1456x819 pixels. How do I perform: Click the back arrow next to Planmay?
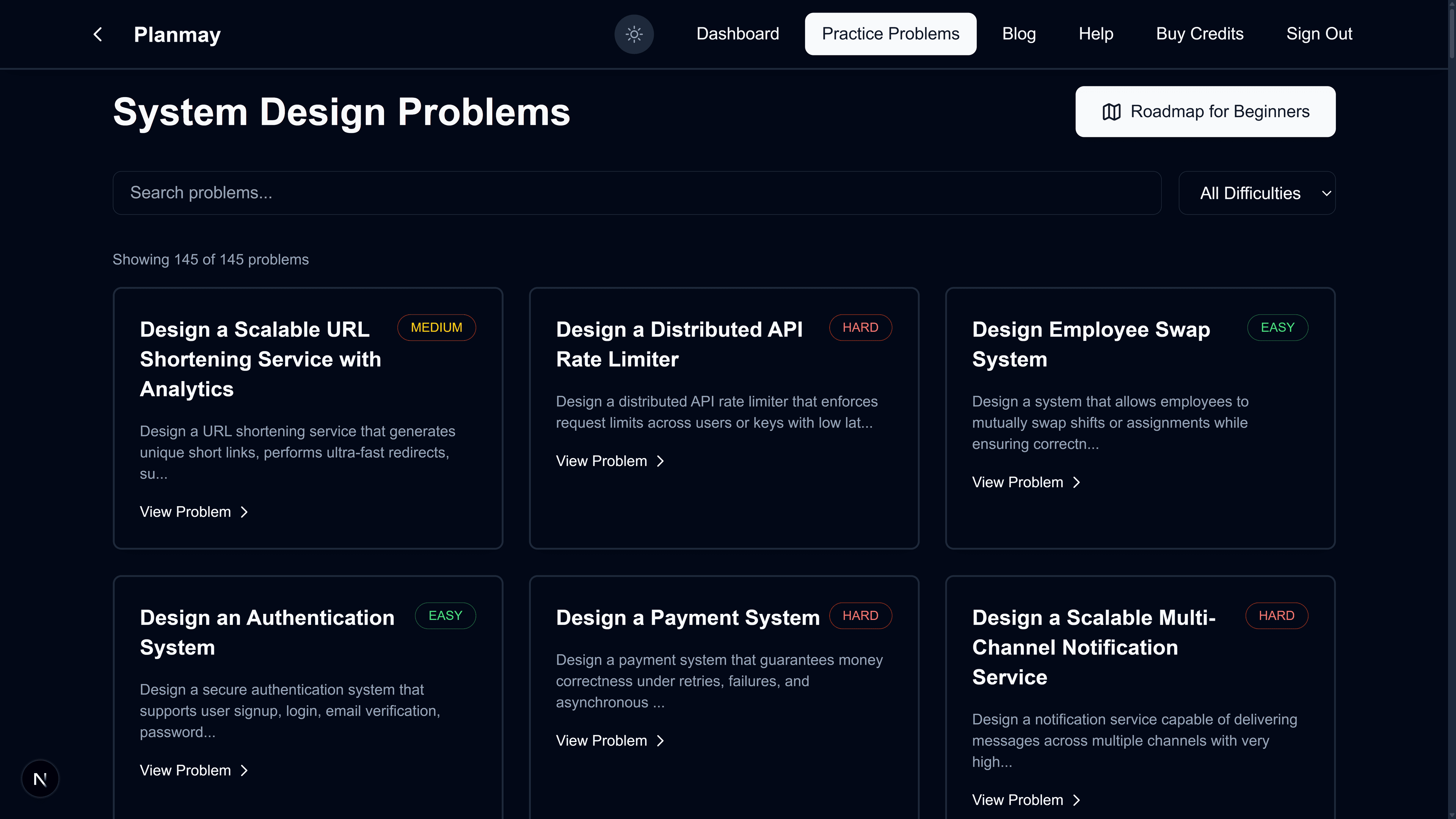[x=97, y=34]
